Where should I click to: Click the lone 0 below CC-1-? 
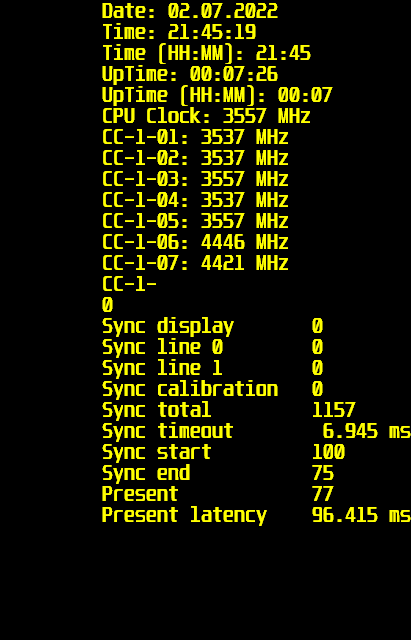(x=107, y=305)
